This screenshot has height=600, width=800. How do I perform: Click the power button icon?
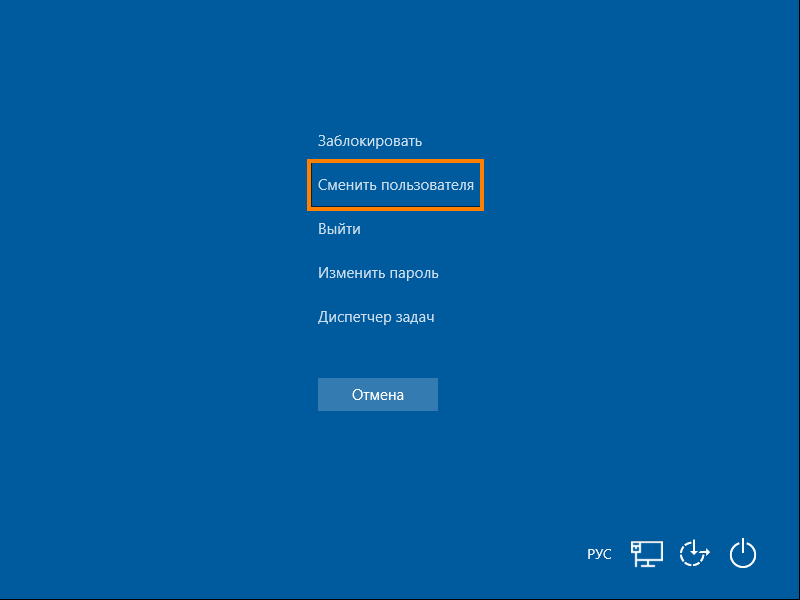pyautogui.click(x=742, y=553)
